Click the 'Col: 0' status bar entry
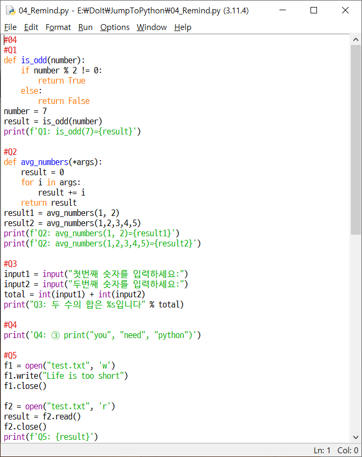 (x=348, y=450)
